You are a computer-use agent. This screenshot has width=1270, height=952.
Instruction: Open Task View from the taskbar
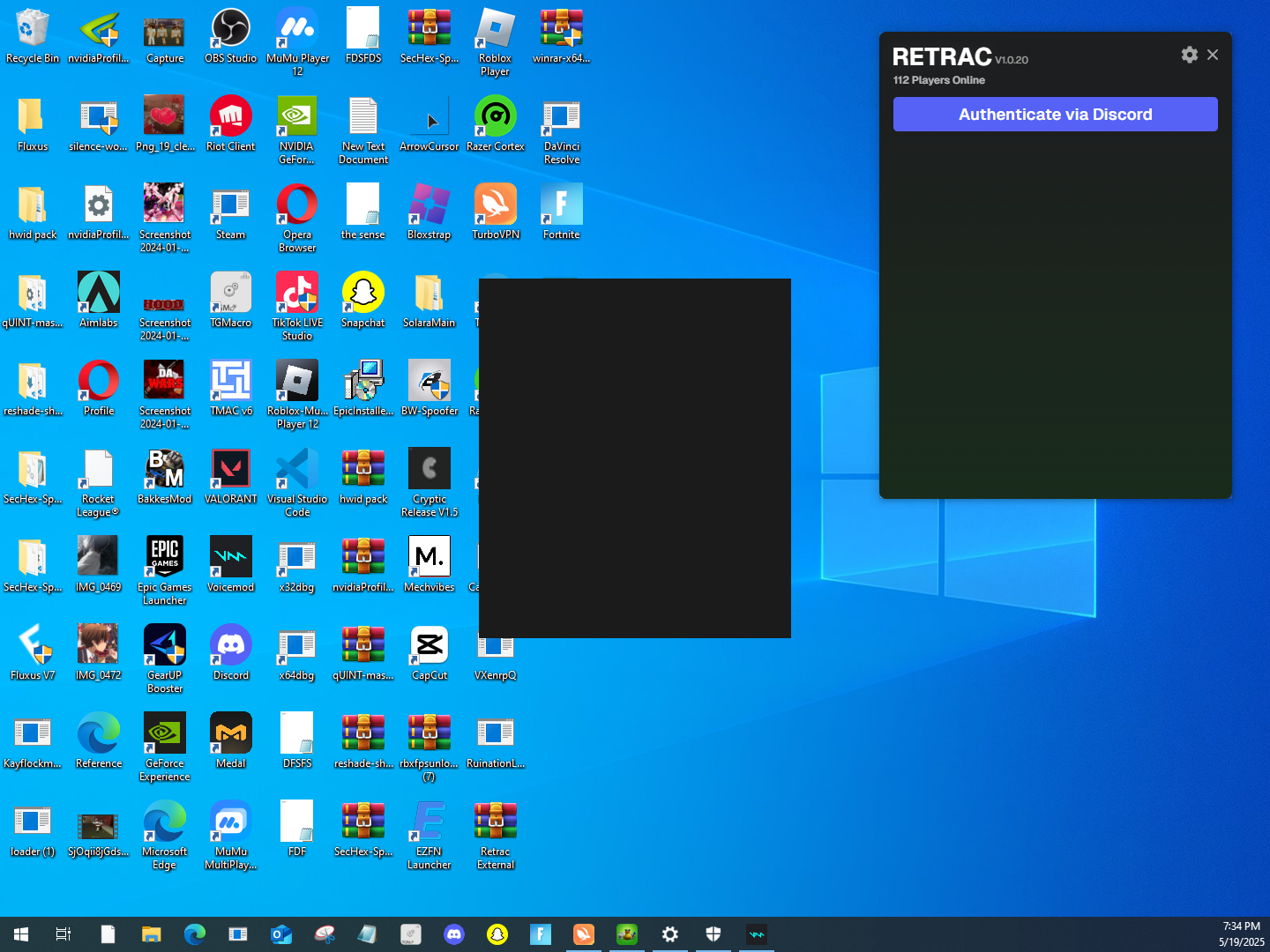[63, 934]
